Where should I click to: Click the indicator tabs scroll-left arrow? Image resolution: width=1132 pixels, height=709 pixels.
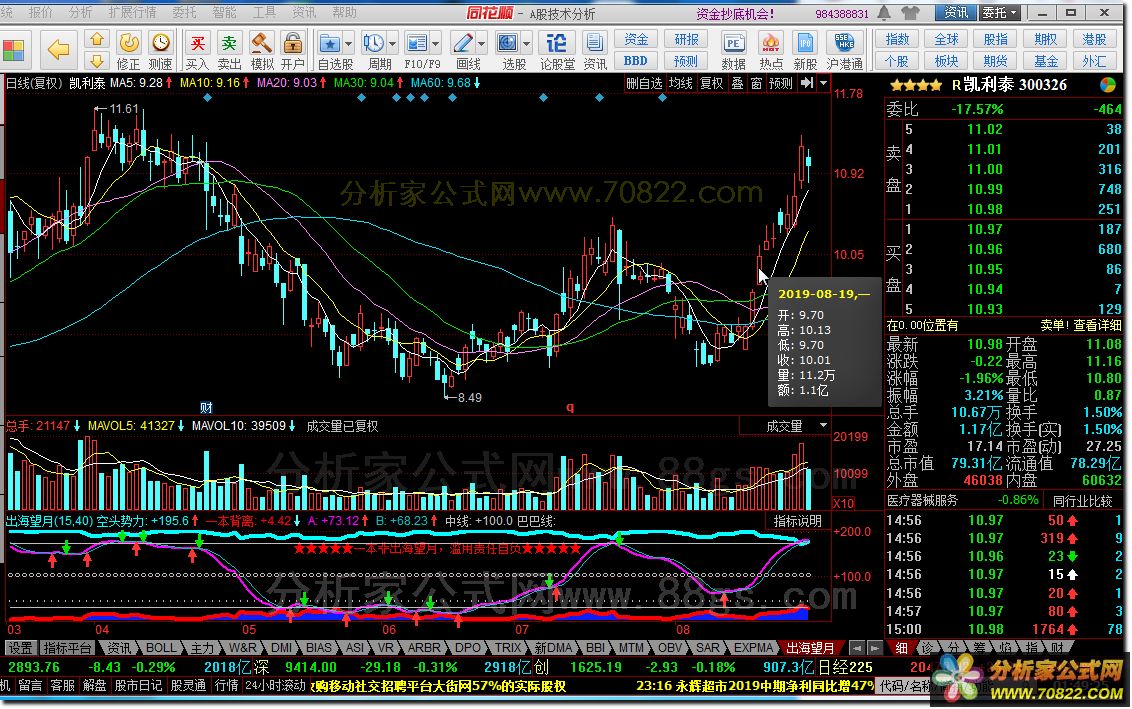(856, 648)
